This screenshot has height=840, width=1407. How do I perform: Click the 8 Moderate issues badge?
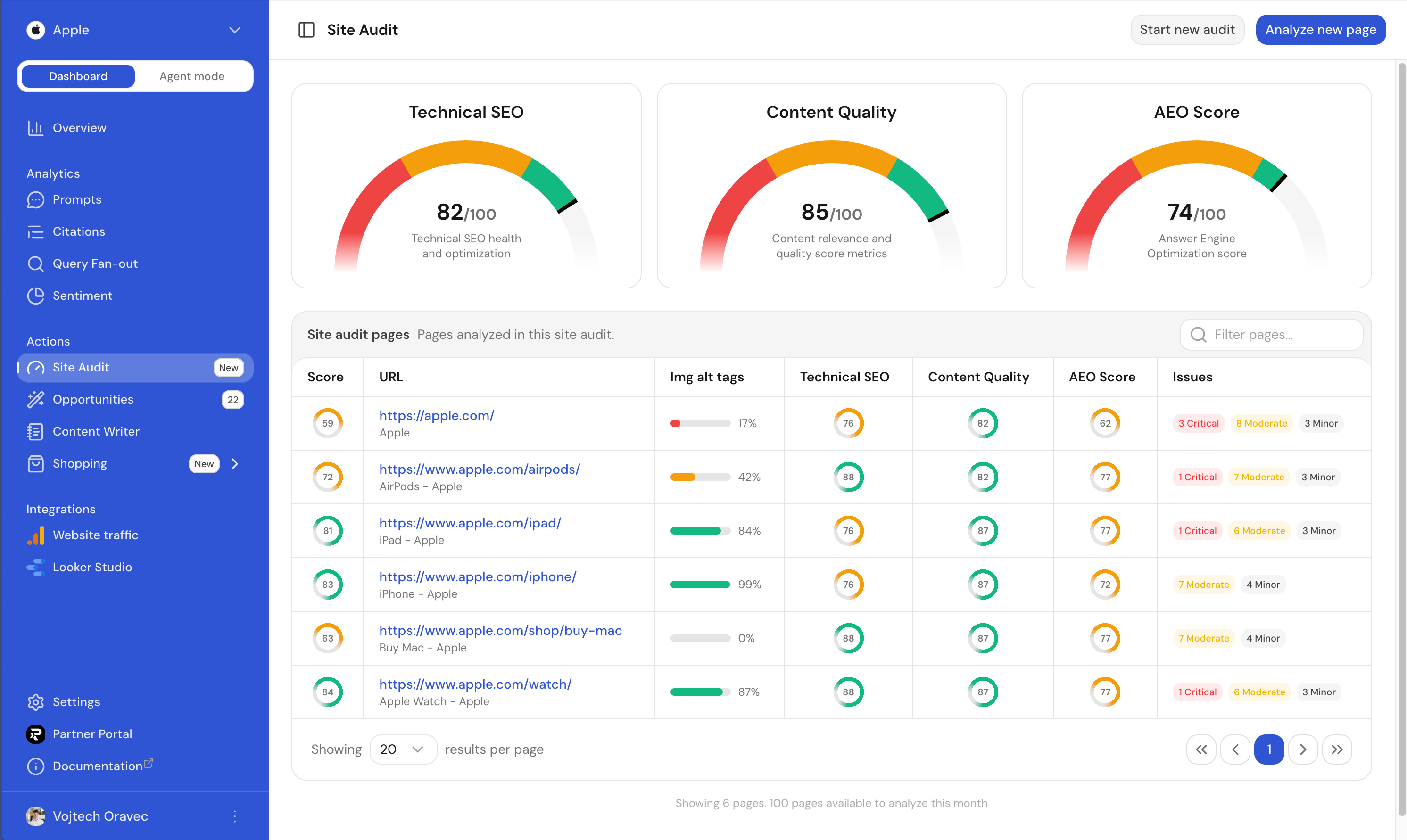pos(1261,423)
